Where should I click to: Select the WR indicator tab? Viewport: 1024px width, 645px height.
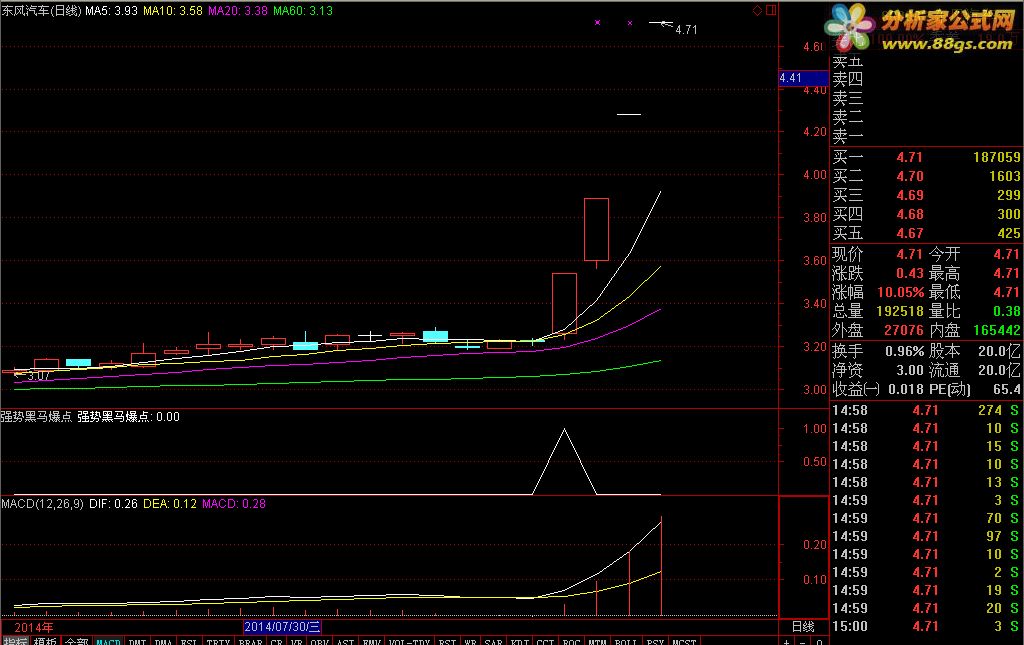pyautogui.click(x=470, y=642)
